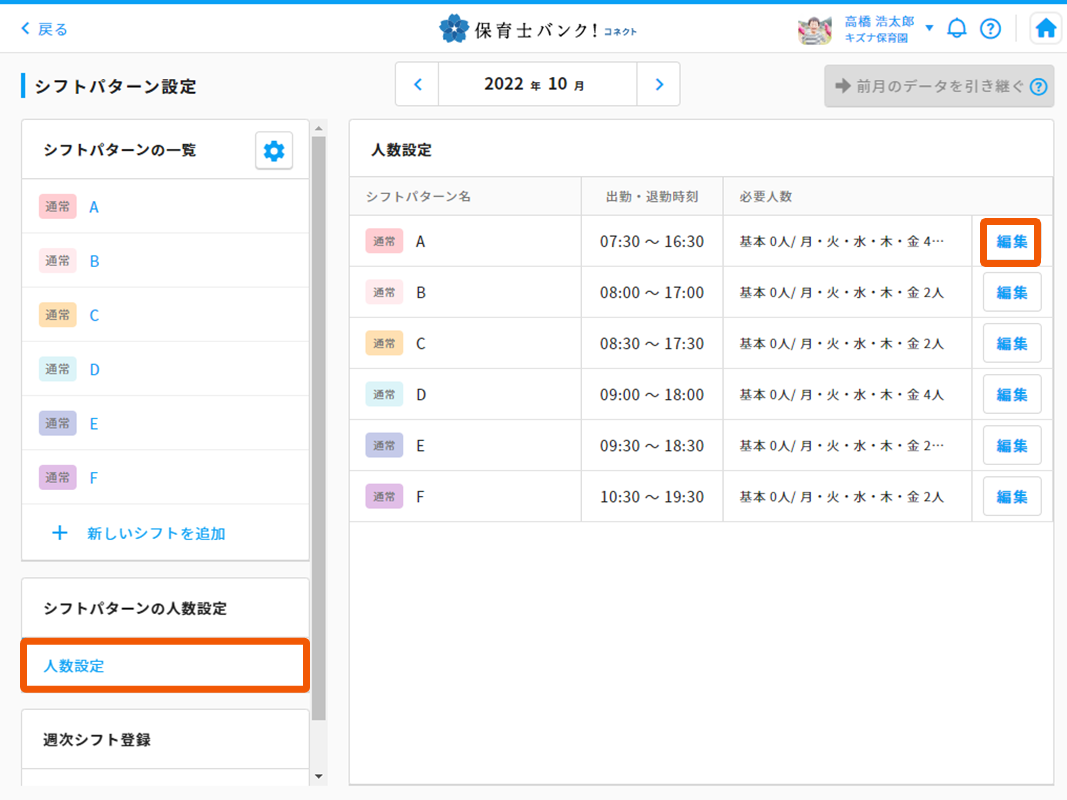Click the purple 通常 tag for pattern F in sidebar
1067x800 pixels.
tap(57, 478)
